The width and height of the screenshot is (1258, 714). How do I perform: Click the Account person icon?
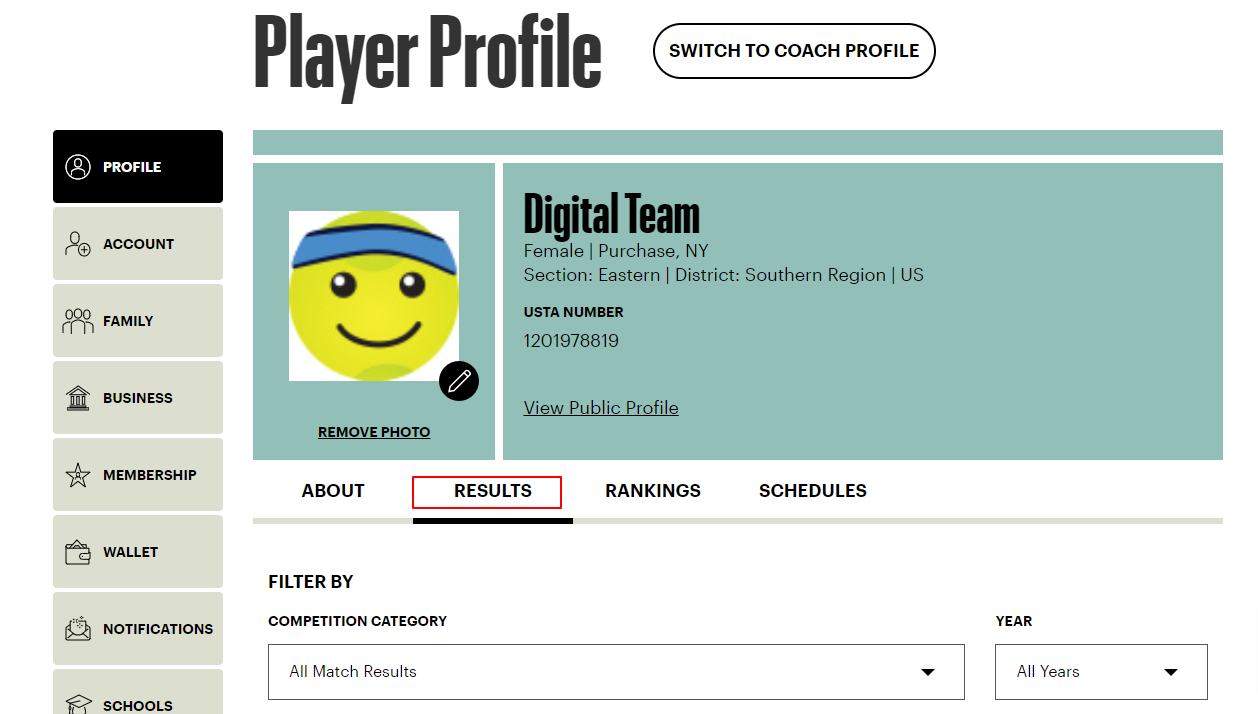click(77, 243)
